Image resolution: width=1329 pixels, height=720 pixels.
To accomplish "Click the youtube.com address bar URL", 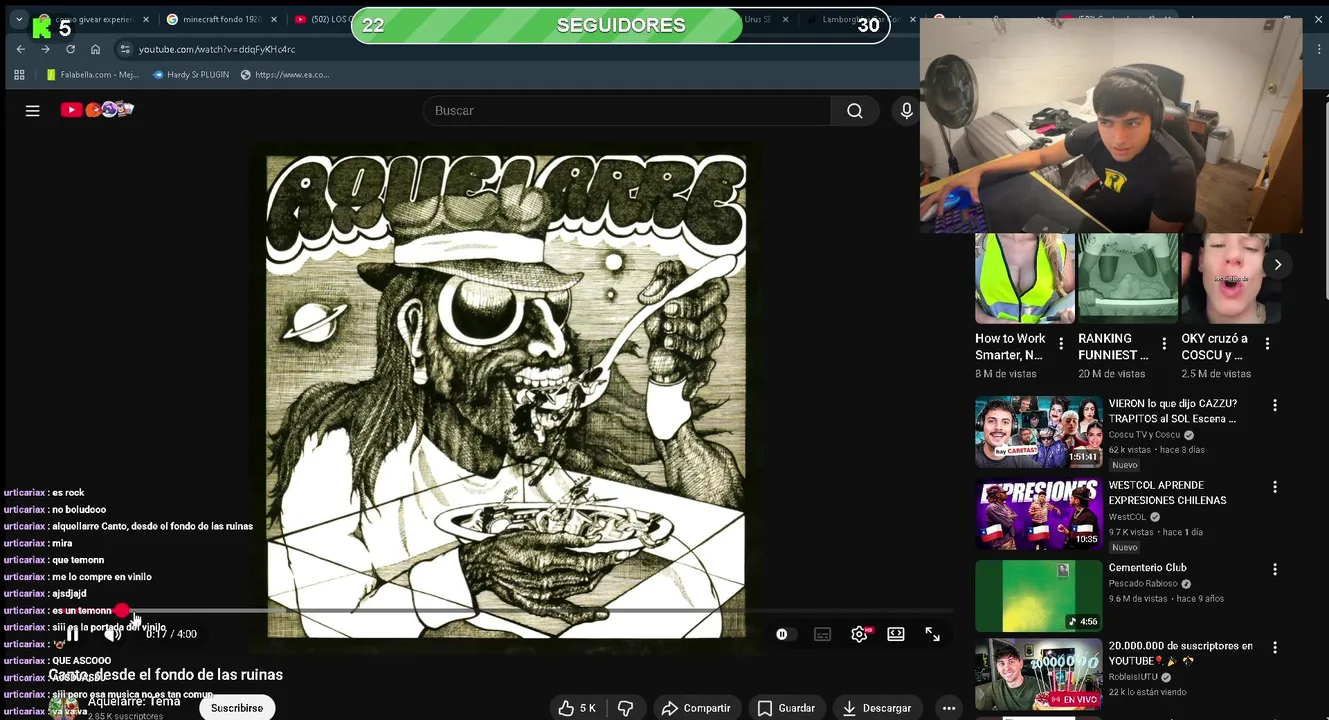I will coord(217,49).
